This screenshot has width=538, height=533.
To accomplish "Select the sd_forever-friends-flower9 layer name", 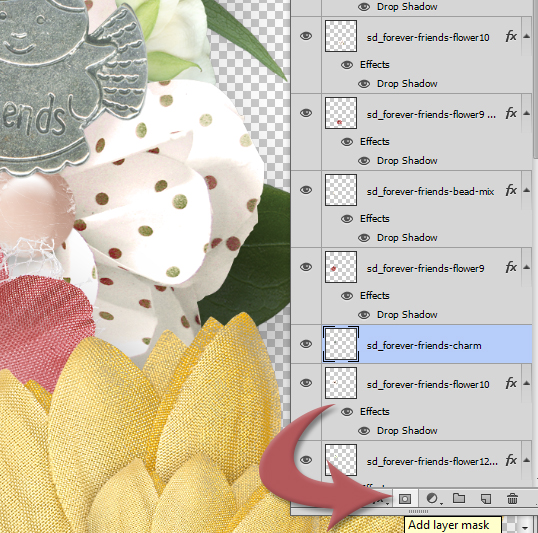I will [425, 268].
